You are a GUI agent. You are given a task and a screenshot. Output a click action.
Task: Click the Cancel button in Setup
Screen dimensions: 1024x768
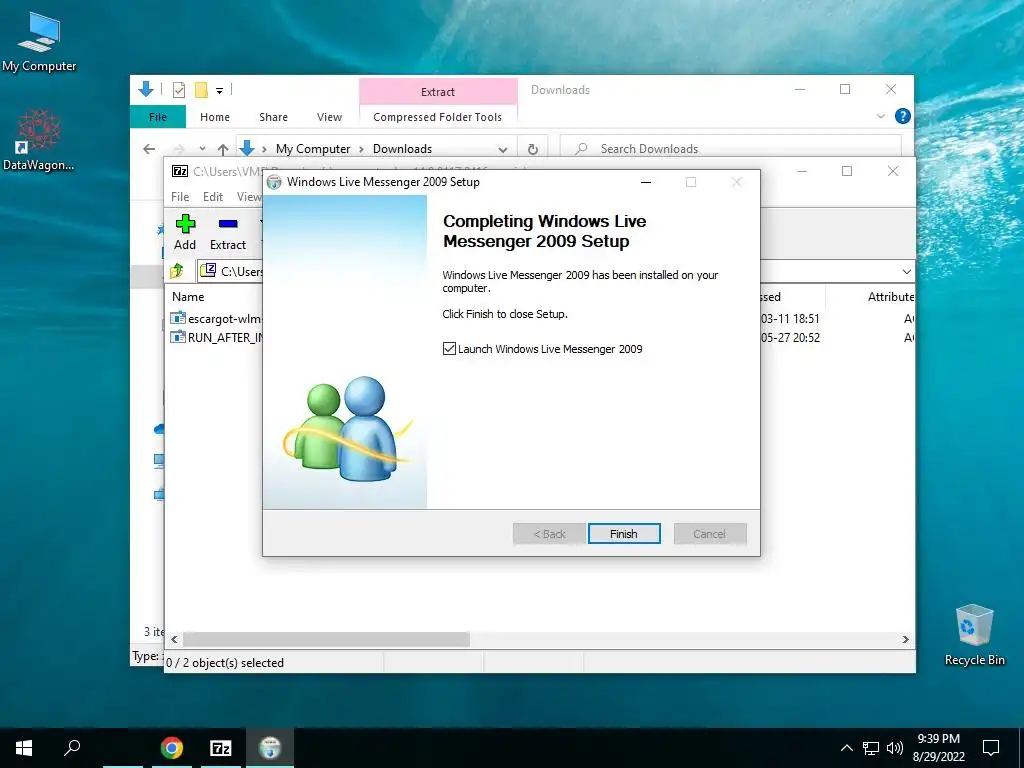pos(710,534)
